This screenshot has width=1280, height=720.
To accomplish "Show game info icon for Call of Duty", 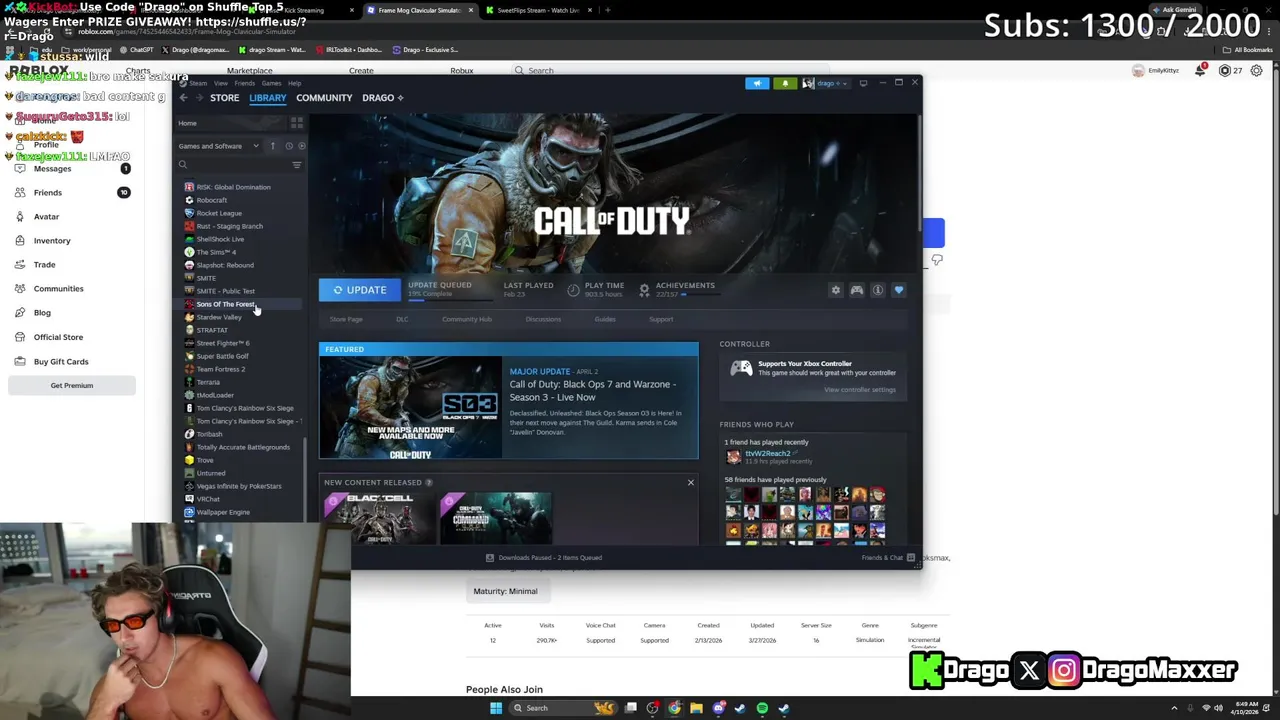I will click(878, 290).
